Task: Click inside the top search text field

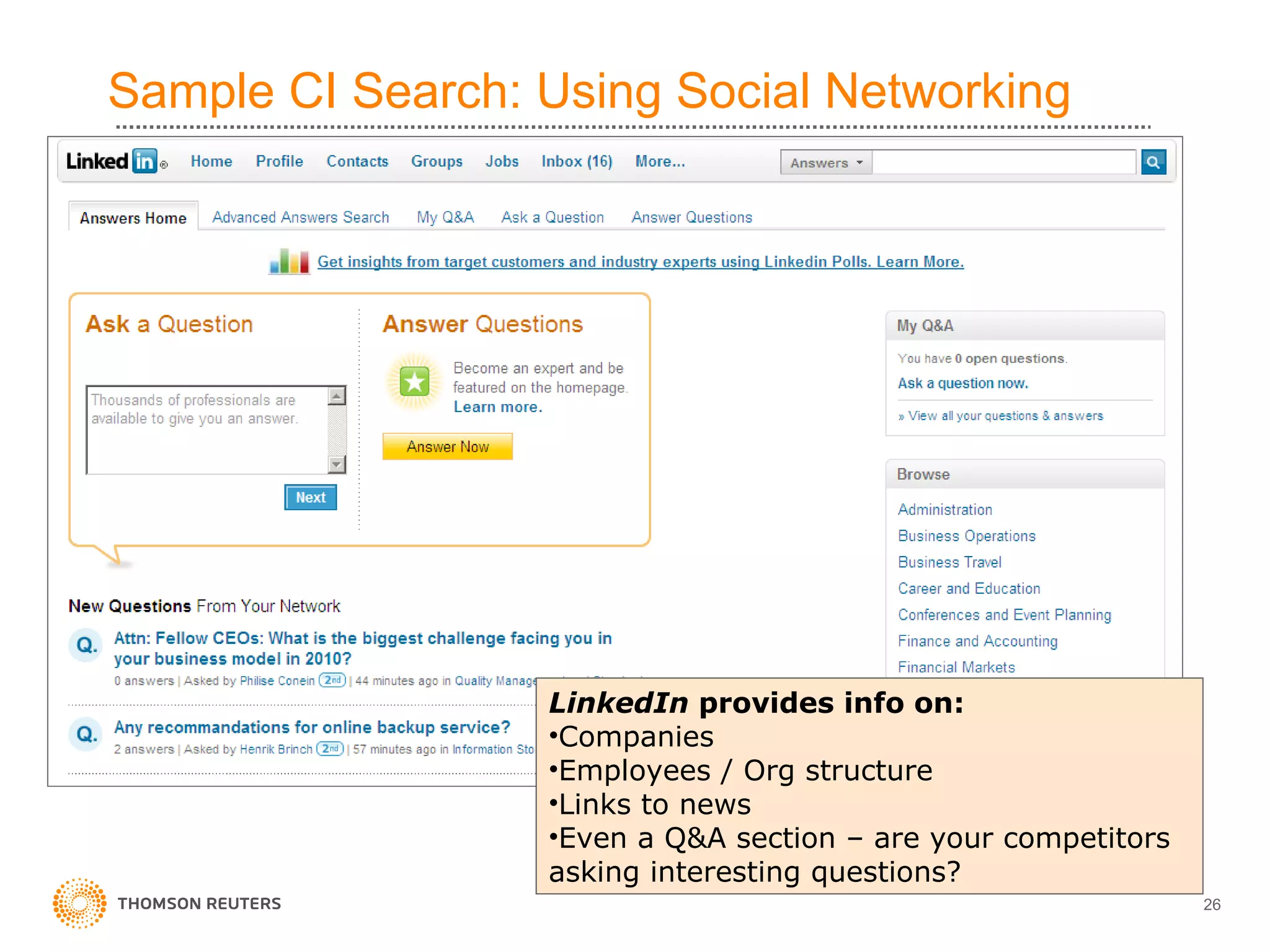Action: [1004, 162]
